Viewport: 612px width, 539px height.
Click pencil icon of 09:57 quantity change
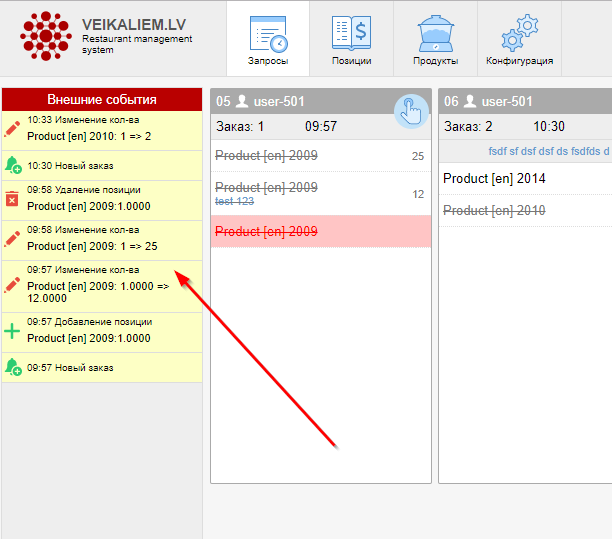click(12, 285)
